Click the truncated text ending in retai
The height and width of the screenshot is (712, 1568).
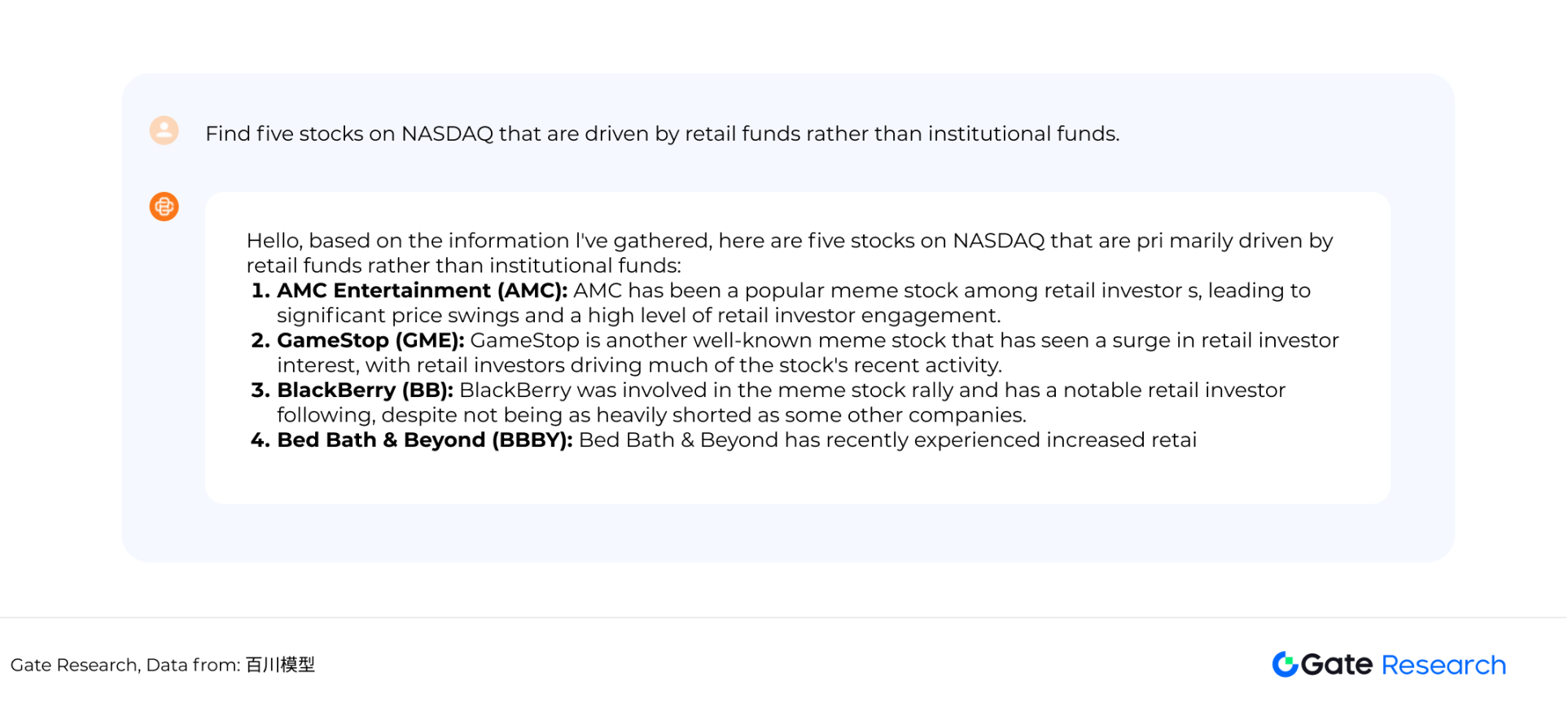[x=887, y=439]
